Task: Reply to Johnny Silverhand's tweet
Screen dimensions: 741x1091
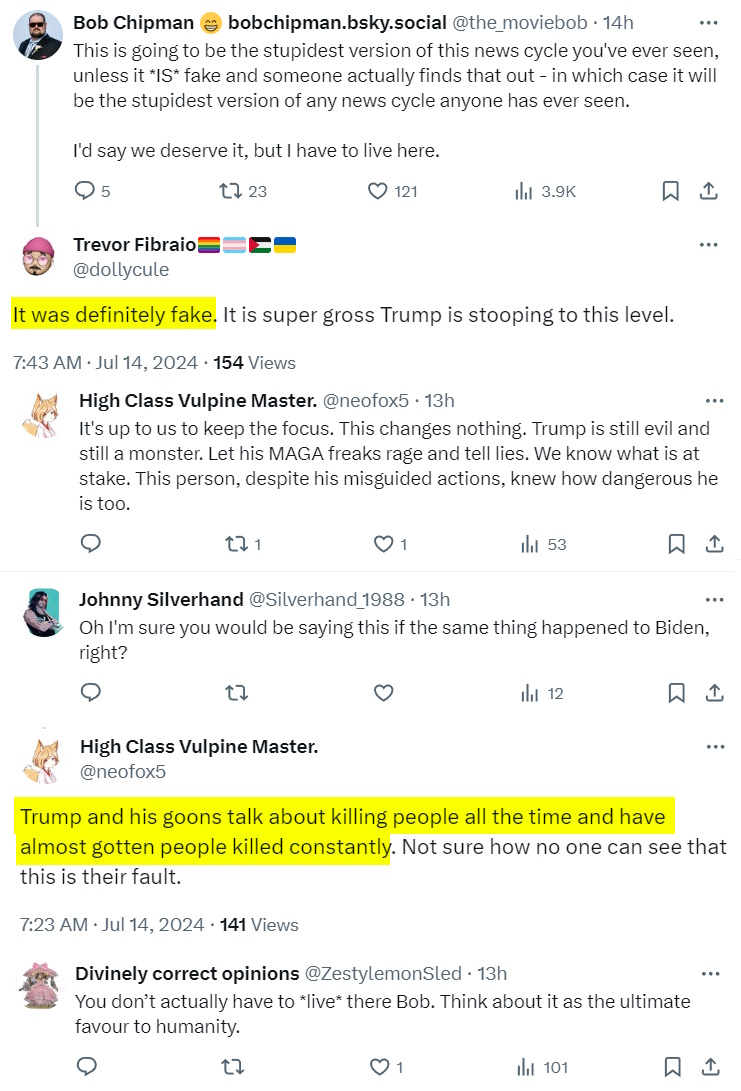Action: coord(91,692)
